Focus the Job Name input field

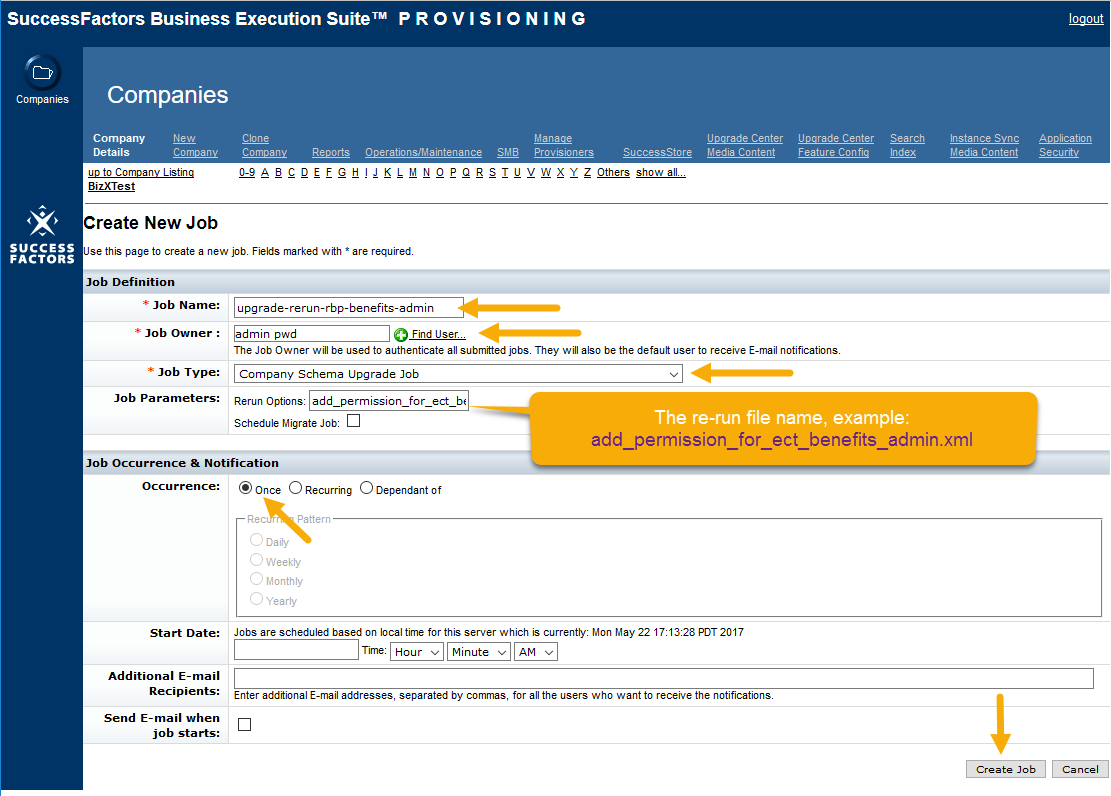point(349,308)
